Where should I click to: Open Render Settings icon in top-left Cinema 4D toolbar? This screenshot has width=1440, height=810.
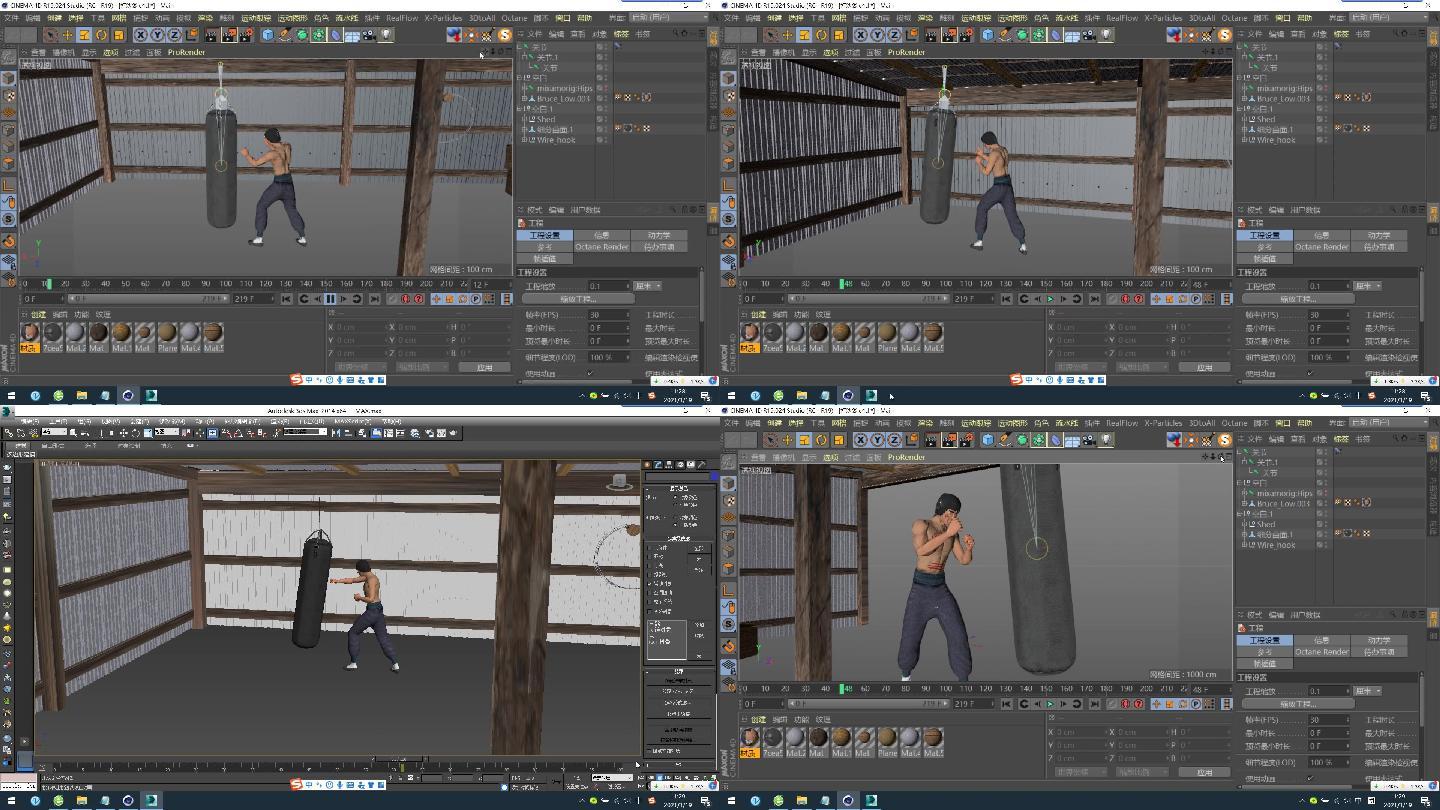(245, 35)
